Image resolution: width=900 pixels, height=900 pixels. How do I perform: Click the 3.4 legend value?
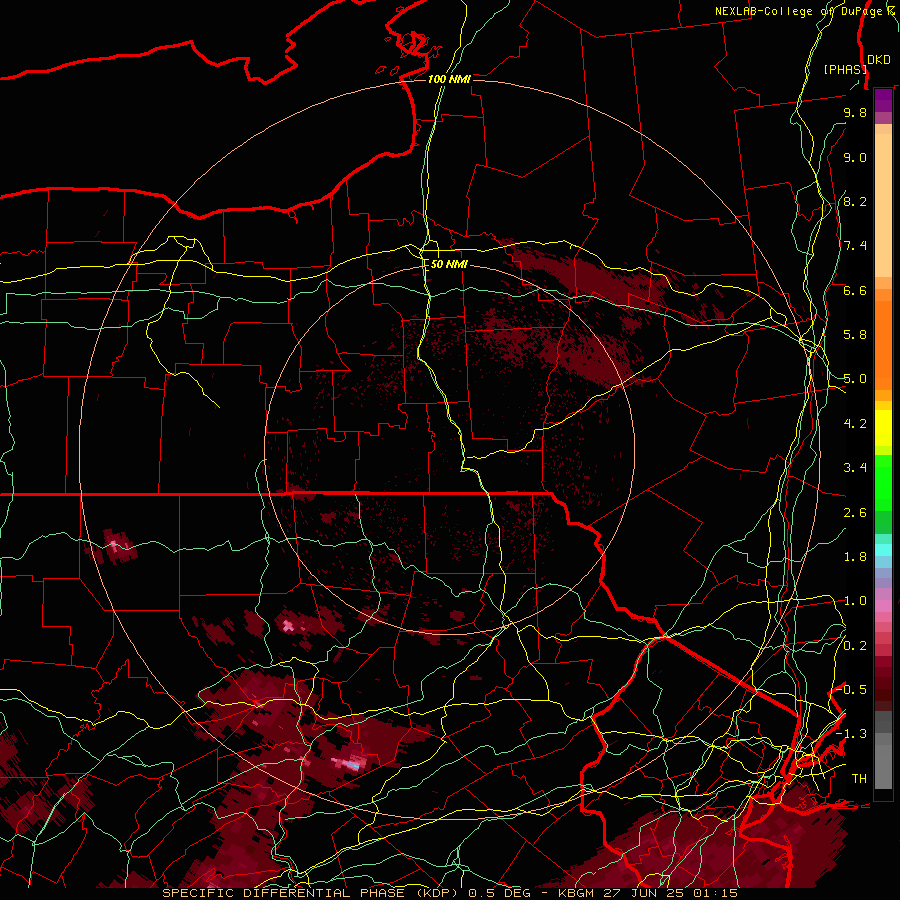tap(855, 468)
